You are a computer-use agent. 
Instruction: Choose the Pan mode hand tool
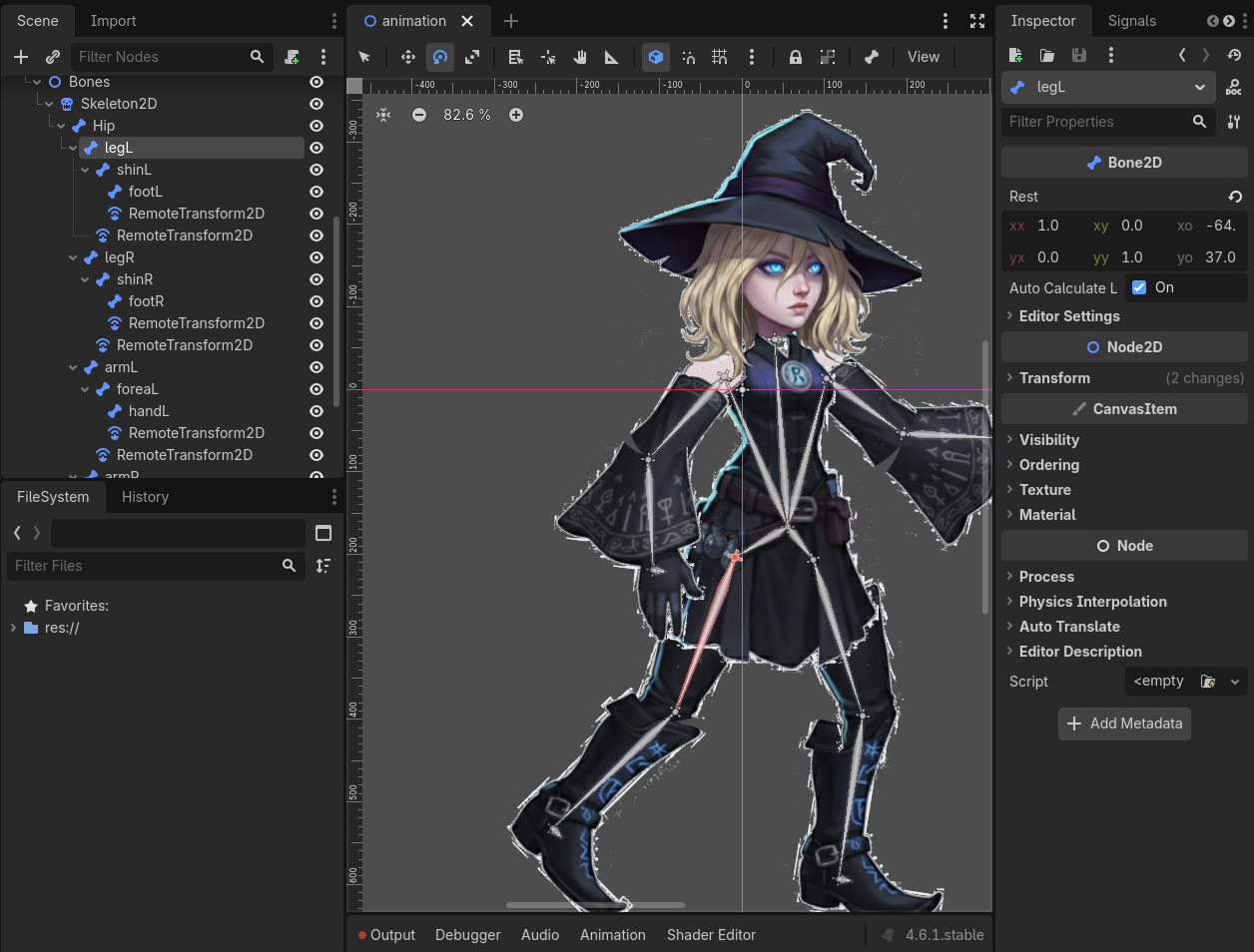[580, 57]
